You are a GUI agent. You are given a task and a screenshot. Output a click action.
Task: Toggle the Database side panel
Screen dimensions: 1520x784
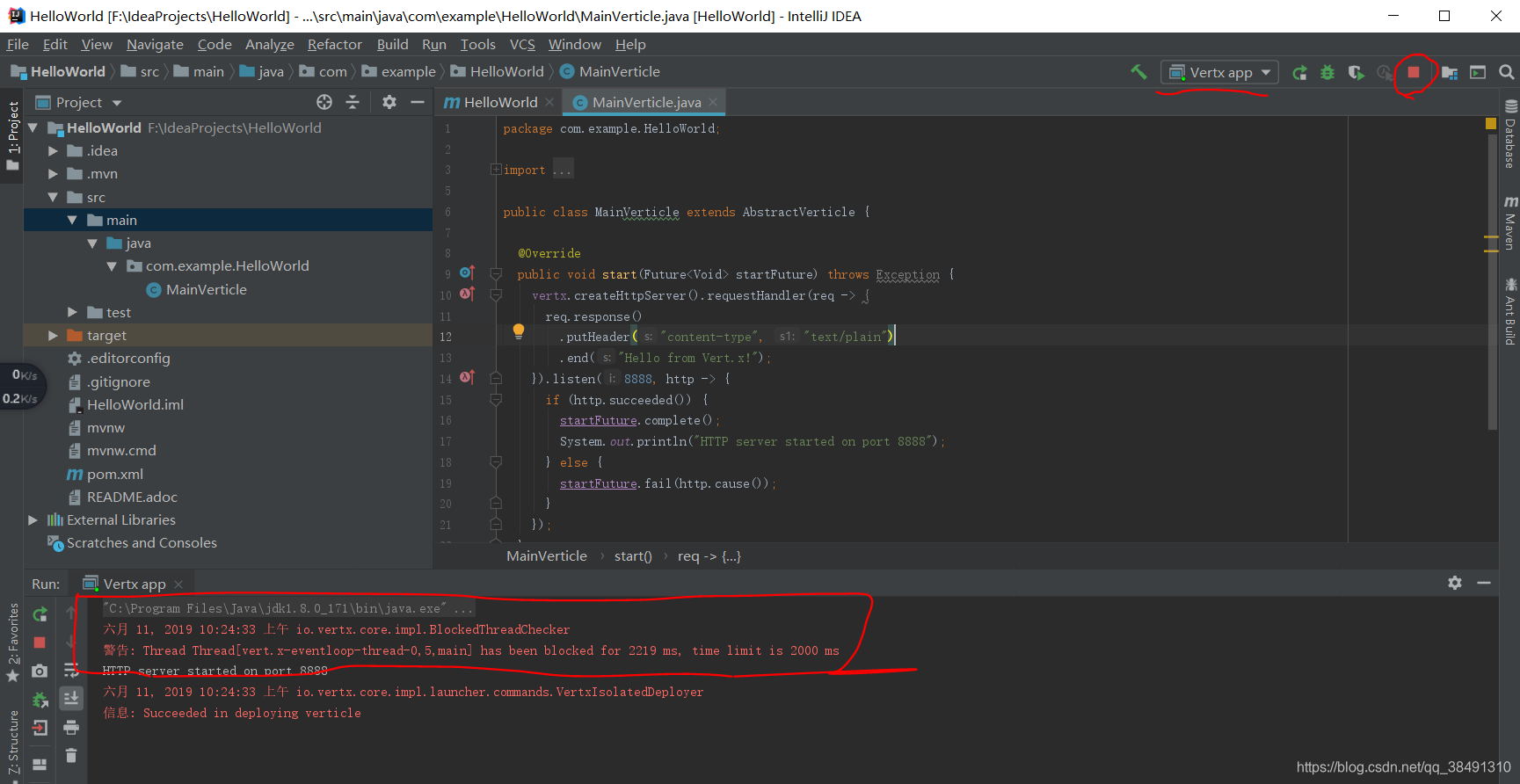tap(1509, 134)
